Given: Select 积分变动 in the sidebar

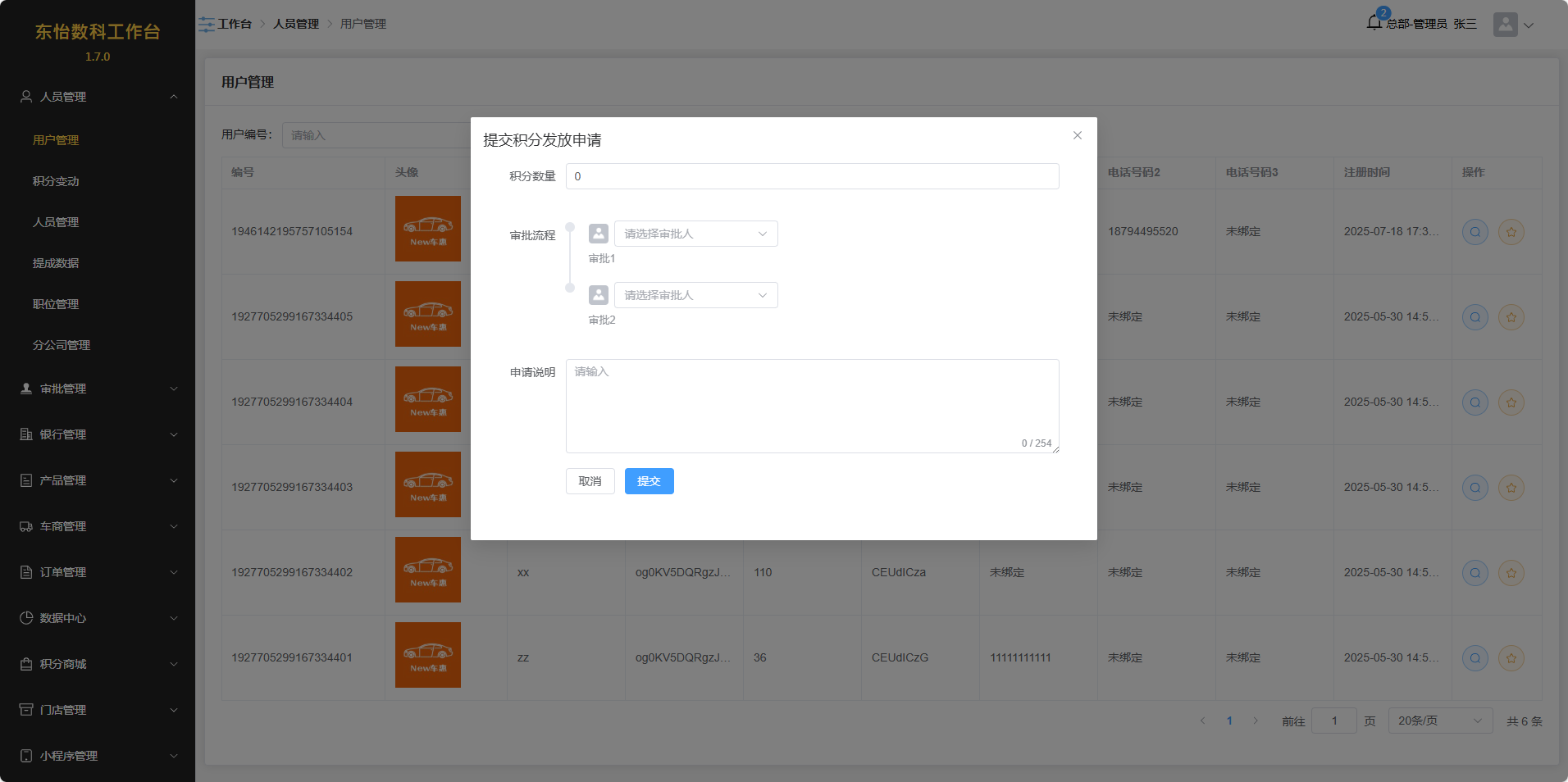Looking at the screenshot, I should [x=56, y=181].
